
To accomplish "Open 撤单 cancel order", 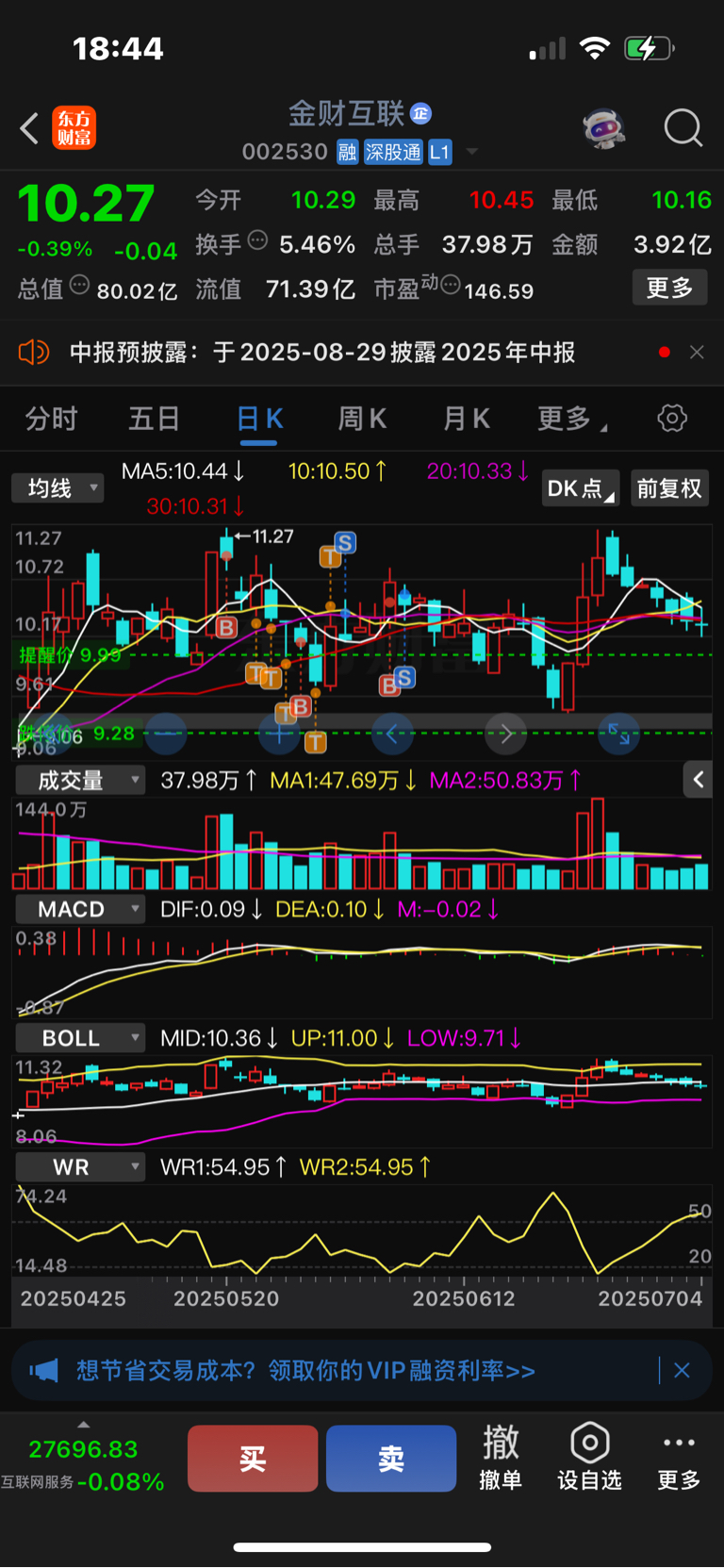I will (x=501, y=1458).
